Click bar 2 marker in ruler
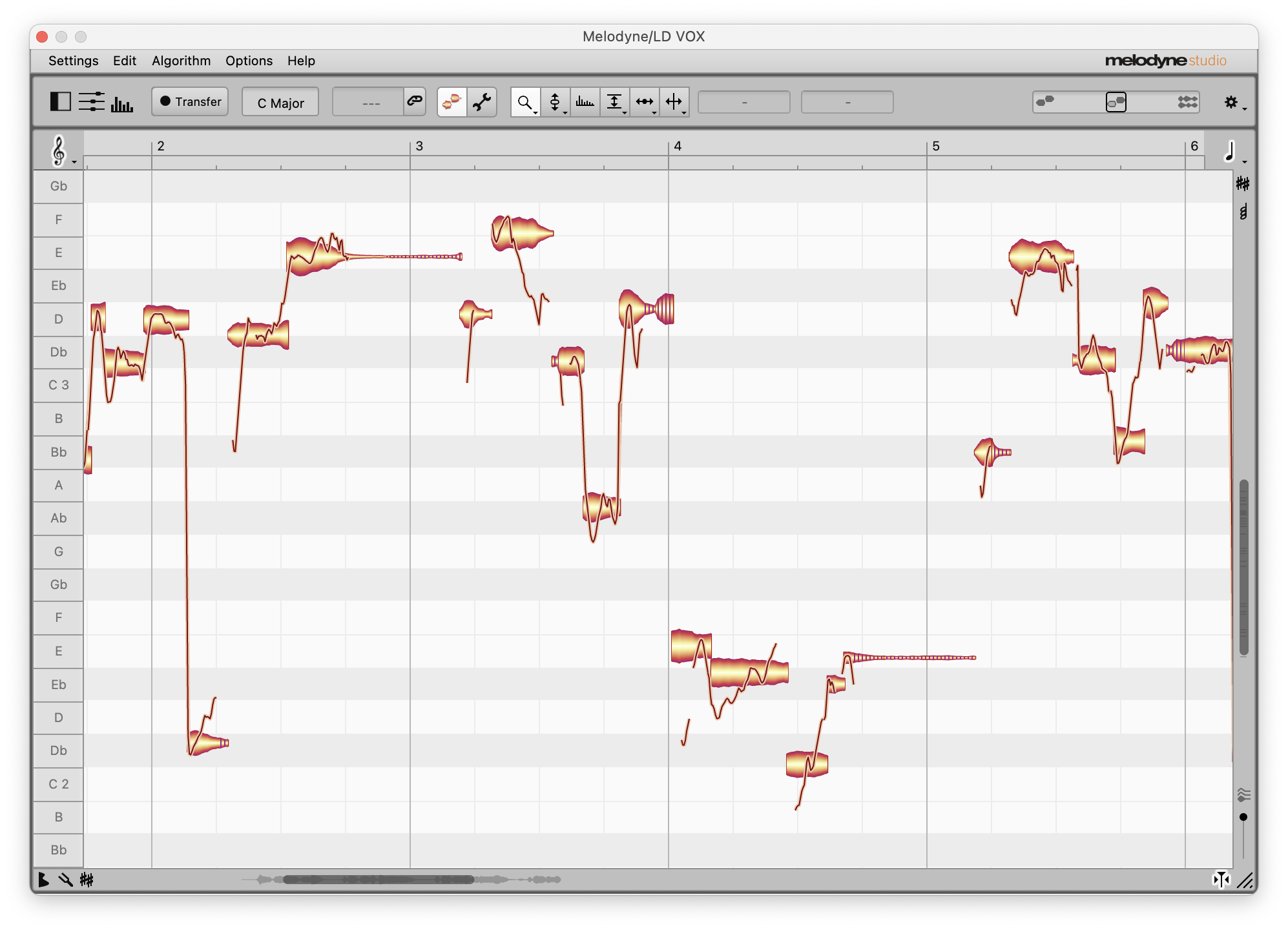 161,146
